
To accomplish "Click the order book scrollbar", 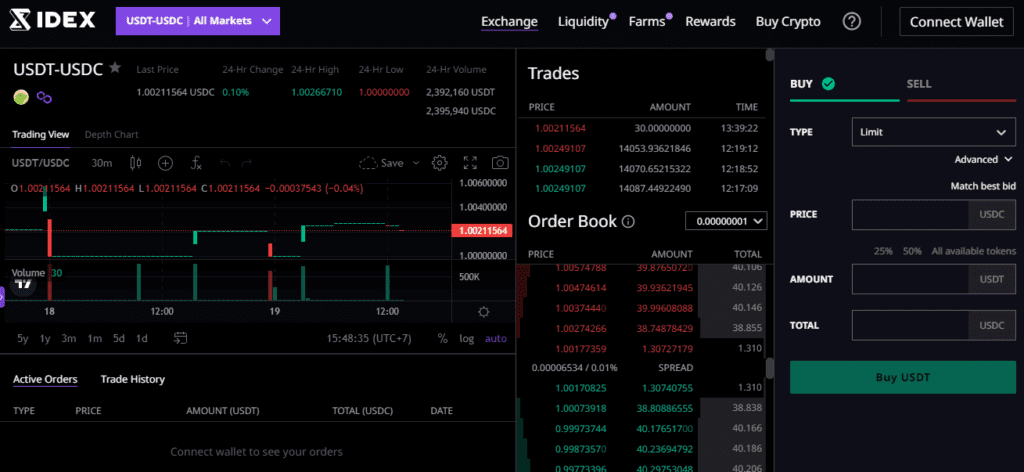I will coord(770,369).
